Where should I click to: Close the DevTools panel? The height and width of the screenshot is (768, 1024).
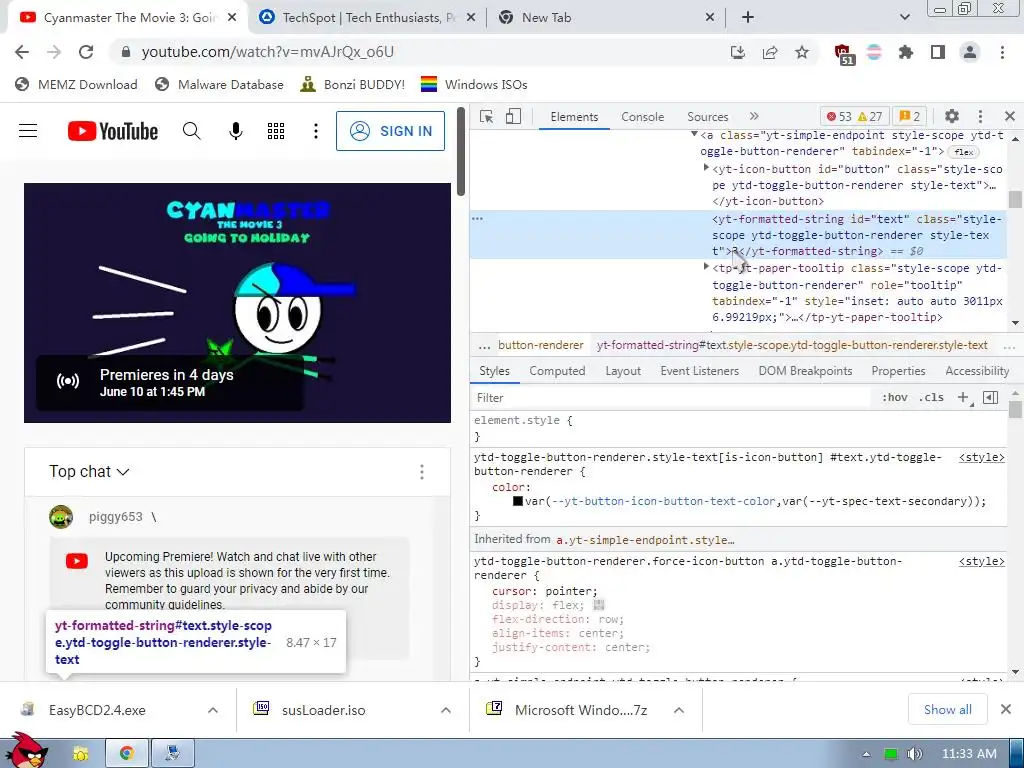[x=1010, y=116]
